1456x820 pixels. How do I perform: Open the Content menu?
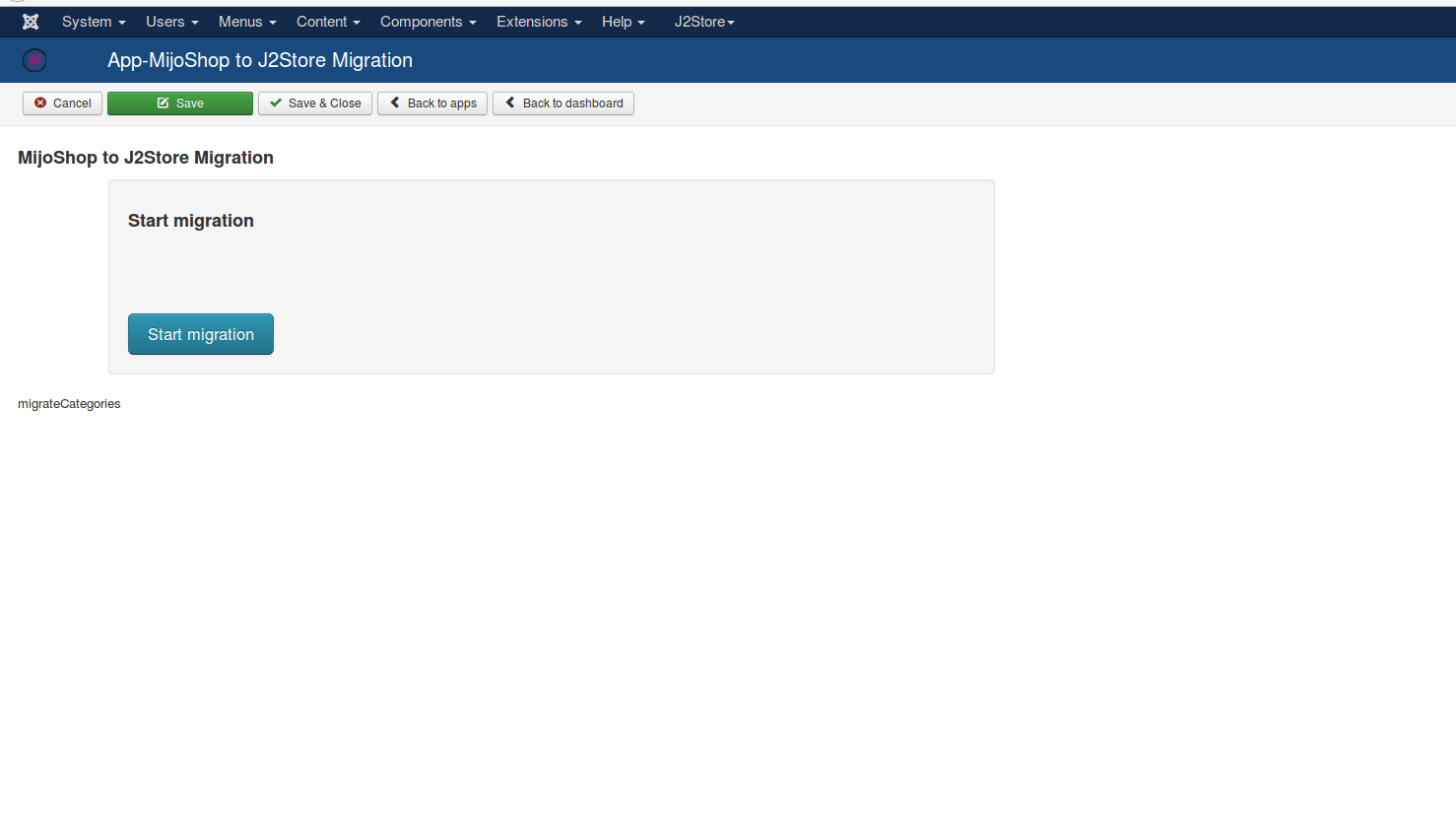point(328,22)
